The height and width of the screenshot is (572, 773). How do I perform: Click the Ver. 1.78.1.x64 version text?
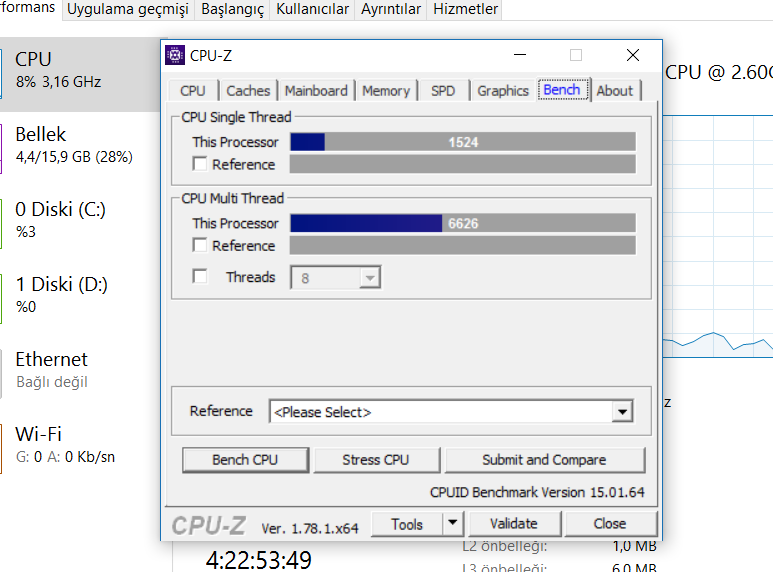coord(310,529)
